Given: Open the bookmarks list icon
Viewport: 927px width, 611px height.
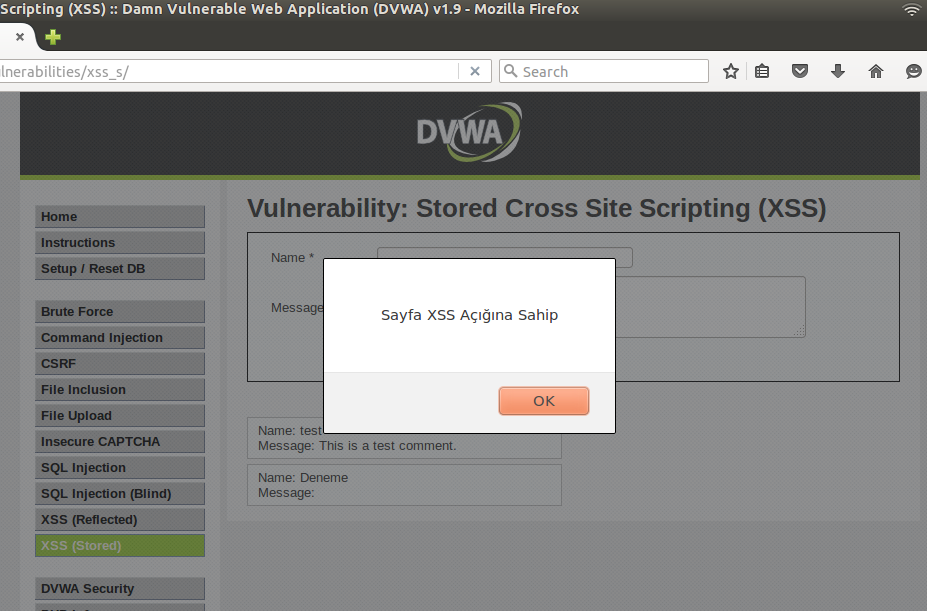Looking at the screenshot, I should (762, 72).
